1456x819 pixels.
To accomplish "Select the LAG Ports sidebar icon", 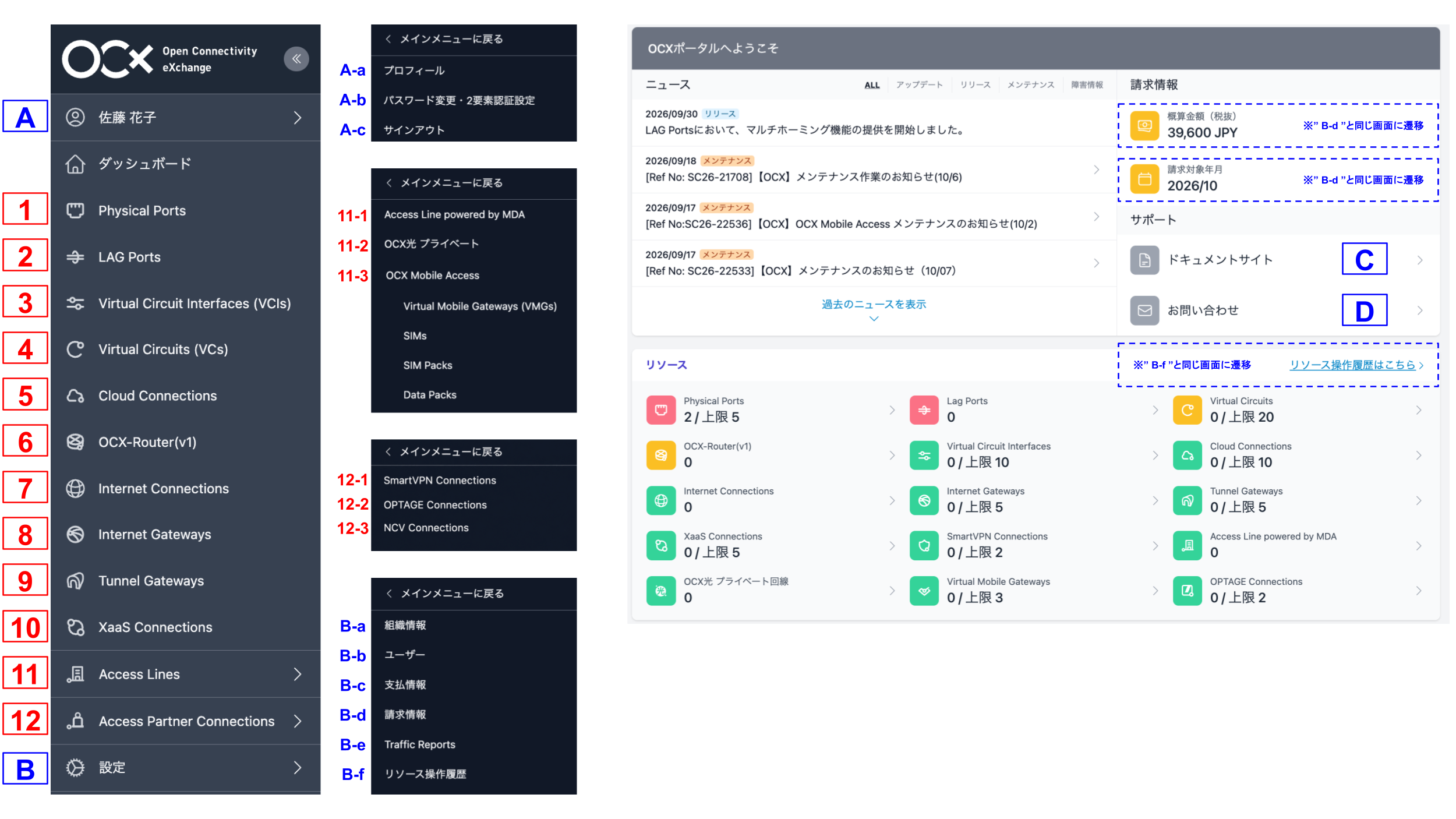I will (75, 257).
